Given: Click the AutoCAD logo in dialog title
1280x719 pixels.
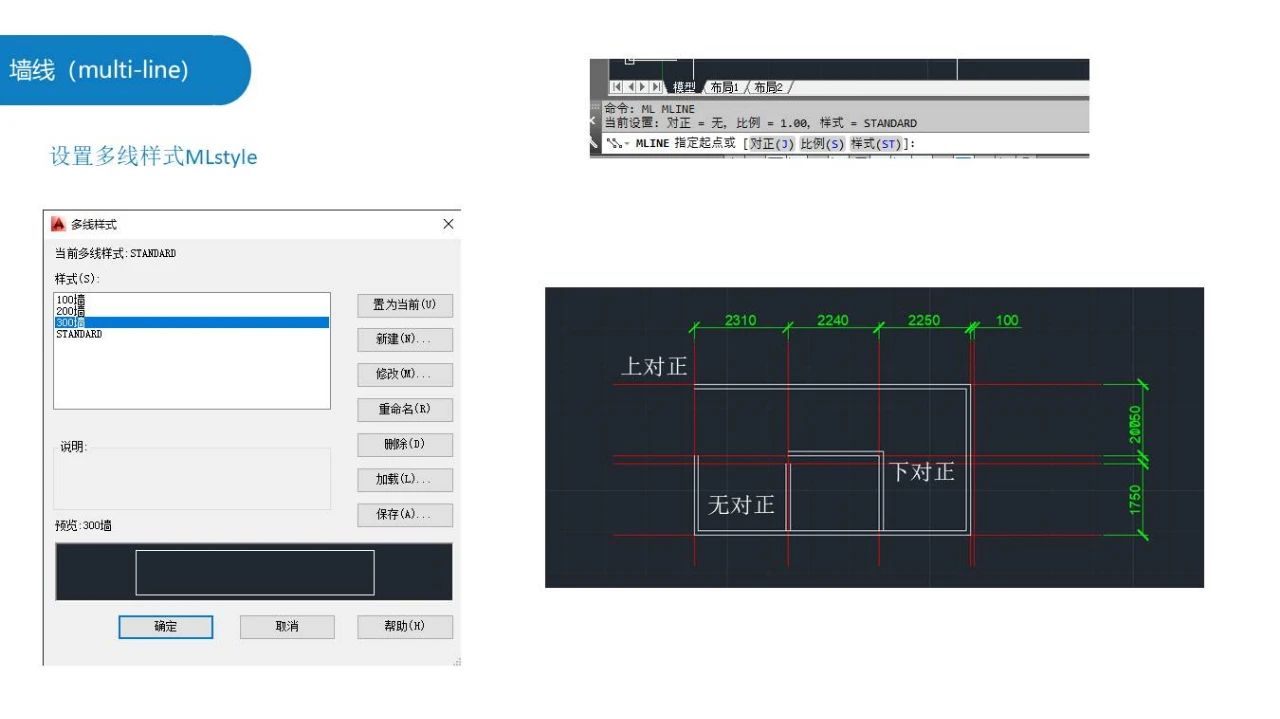Looking at the screenshot, I should [x=58, y=224].
